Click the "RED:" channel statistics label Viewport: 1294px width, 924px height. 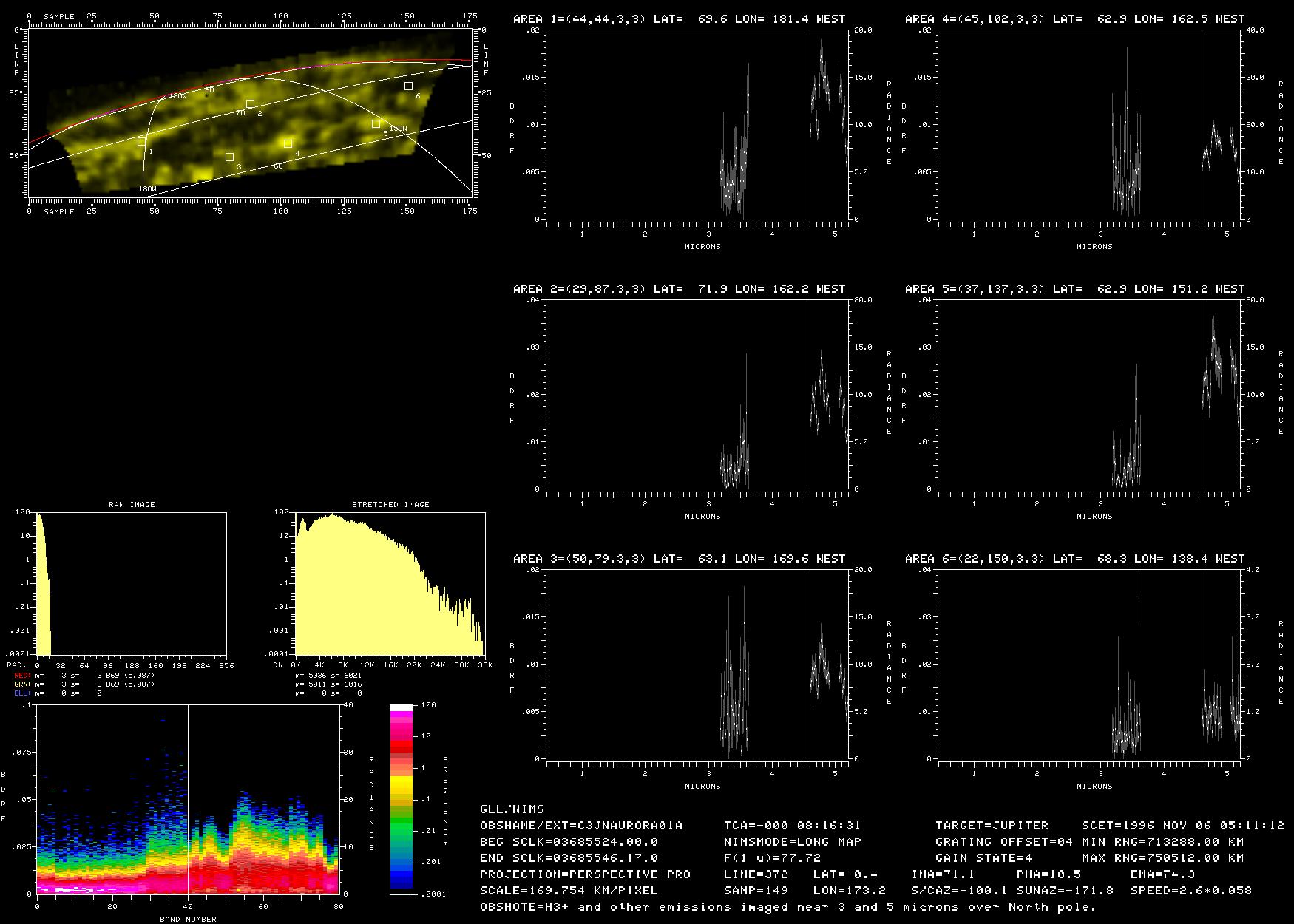coord(23,676)
